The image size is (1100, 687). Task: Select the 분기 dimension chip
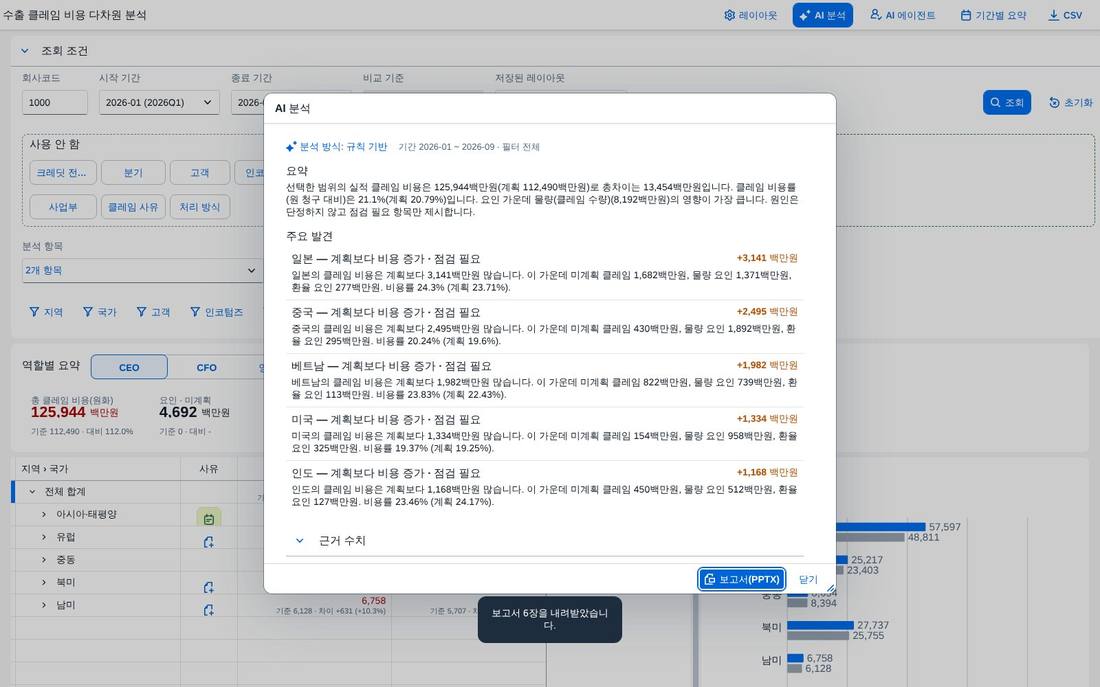133,173
